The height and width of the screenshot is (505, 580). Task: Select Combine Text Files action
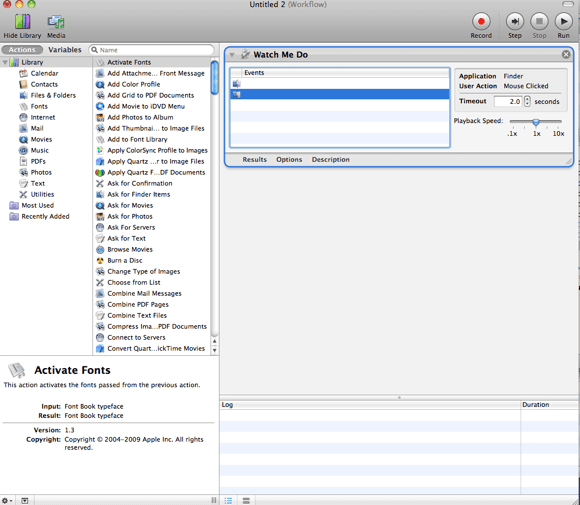point(152,316)
